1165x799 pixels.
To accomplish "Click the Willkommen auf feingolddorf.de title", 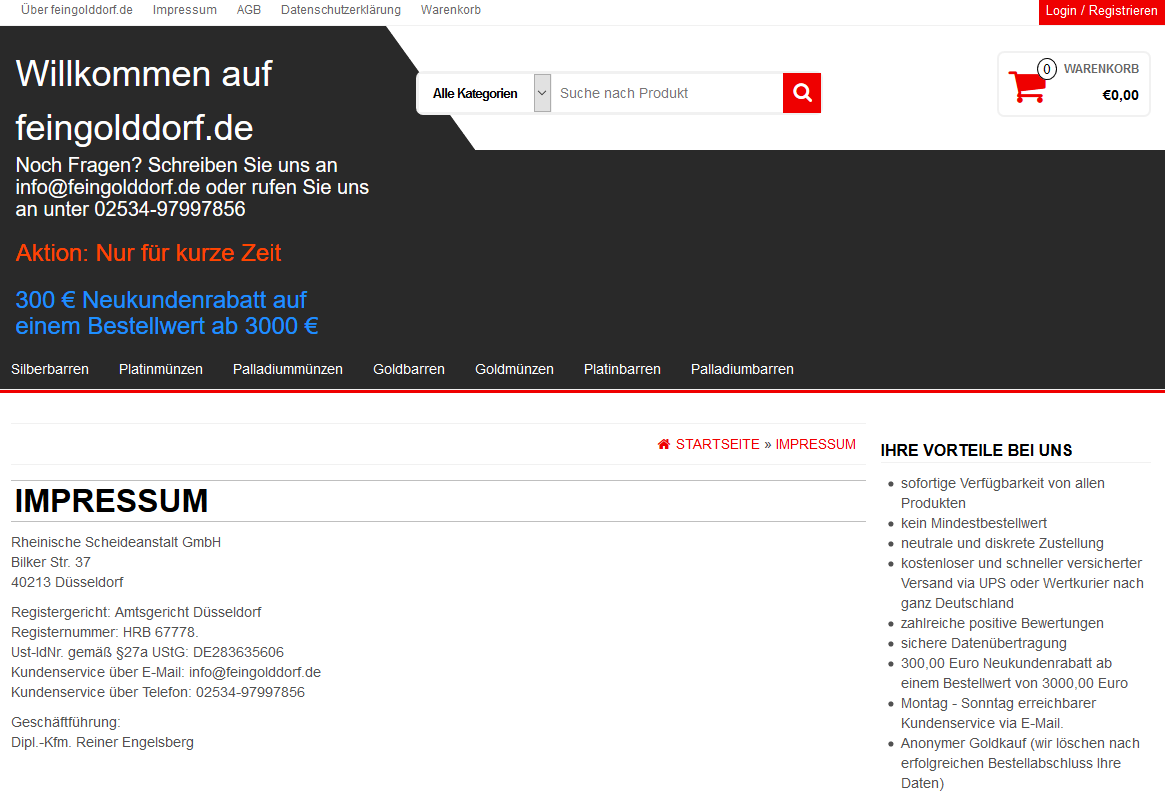I will click(x=144, y=101).
